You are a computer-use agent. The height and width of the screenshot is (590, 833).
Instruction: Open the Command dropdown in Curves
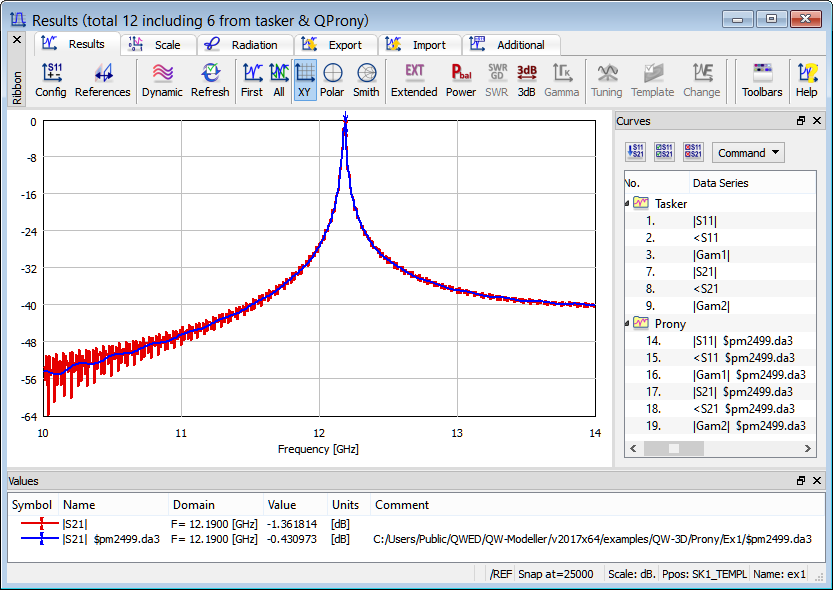tap(748, 153)
